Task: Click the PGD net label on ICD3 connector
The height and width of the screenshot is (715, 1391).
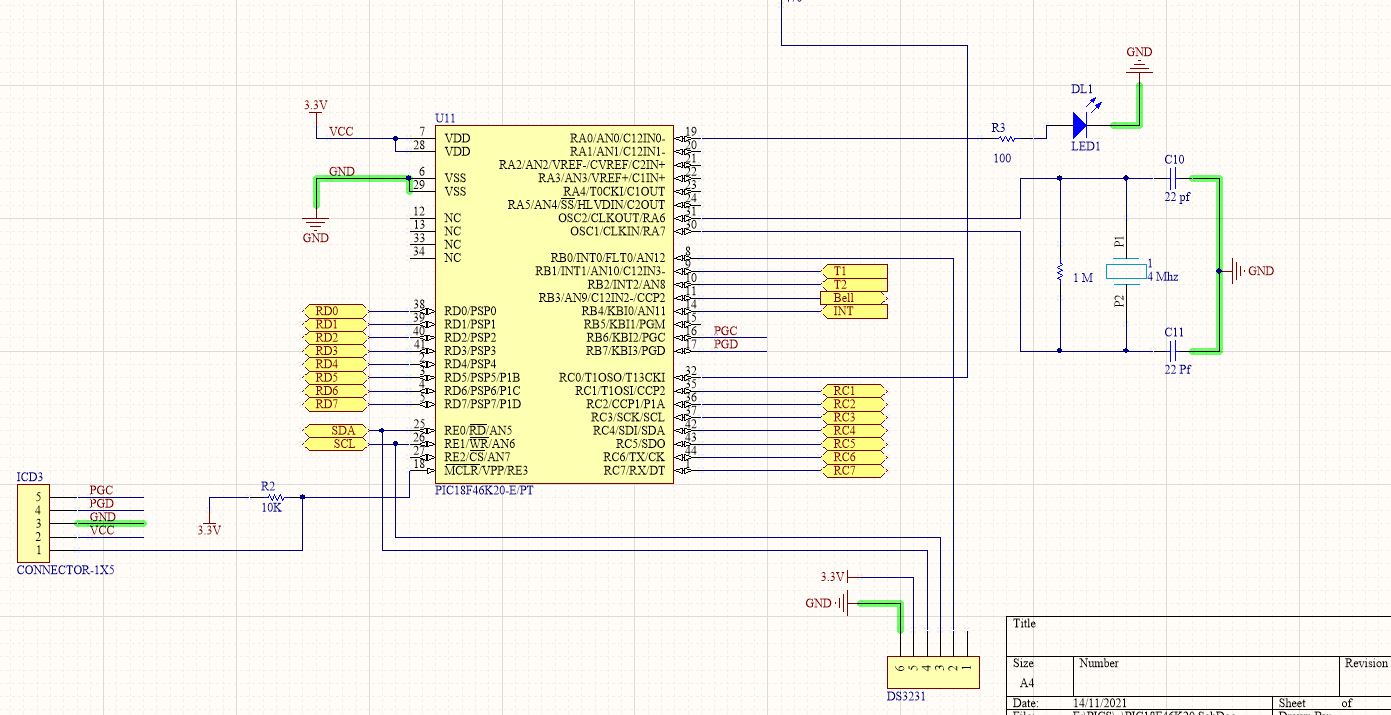Action: pos(101,504)
